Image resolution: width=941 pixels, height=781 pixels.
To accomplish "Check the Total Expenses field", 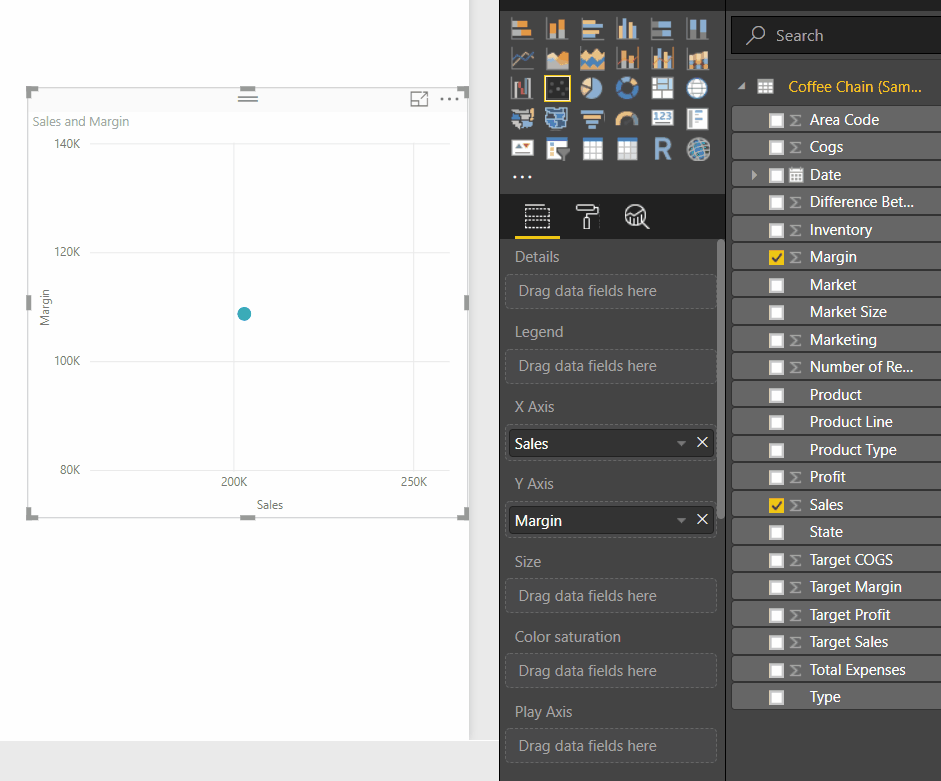I will 776,670.
